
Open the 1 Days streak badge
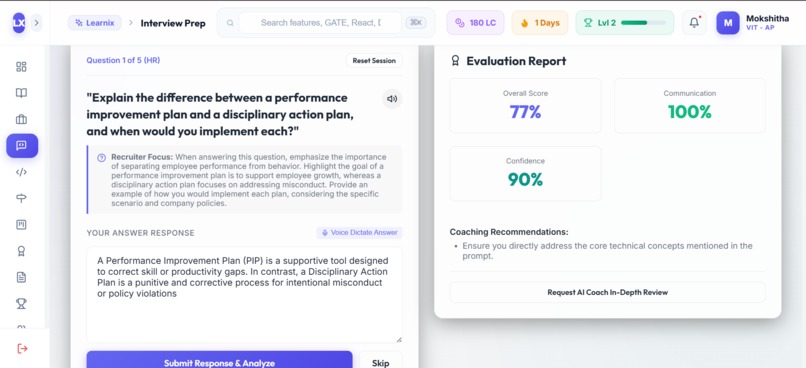point(540,23)
